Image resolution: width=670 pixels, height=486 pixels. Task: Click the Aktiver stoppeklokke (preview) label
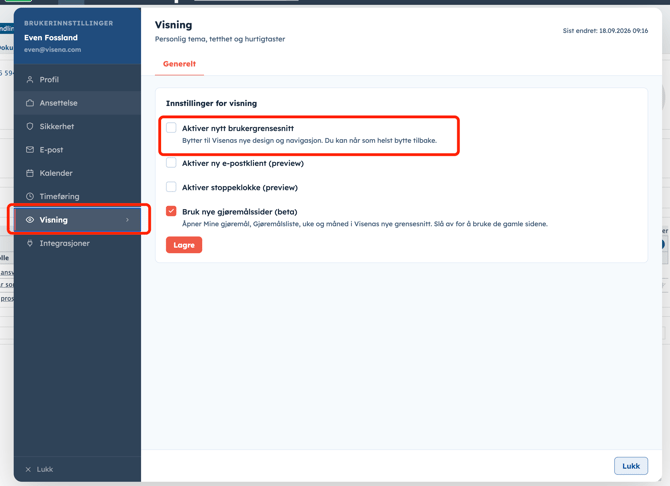click(240, 188)
